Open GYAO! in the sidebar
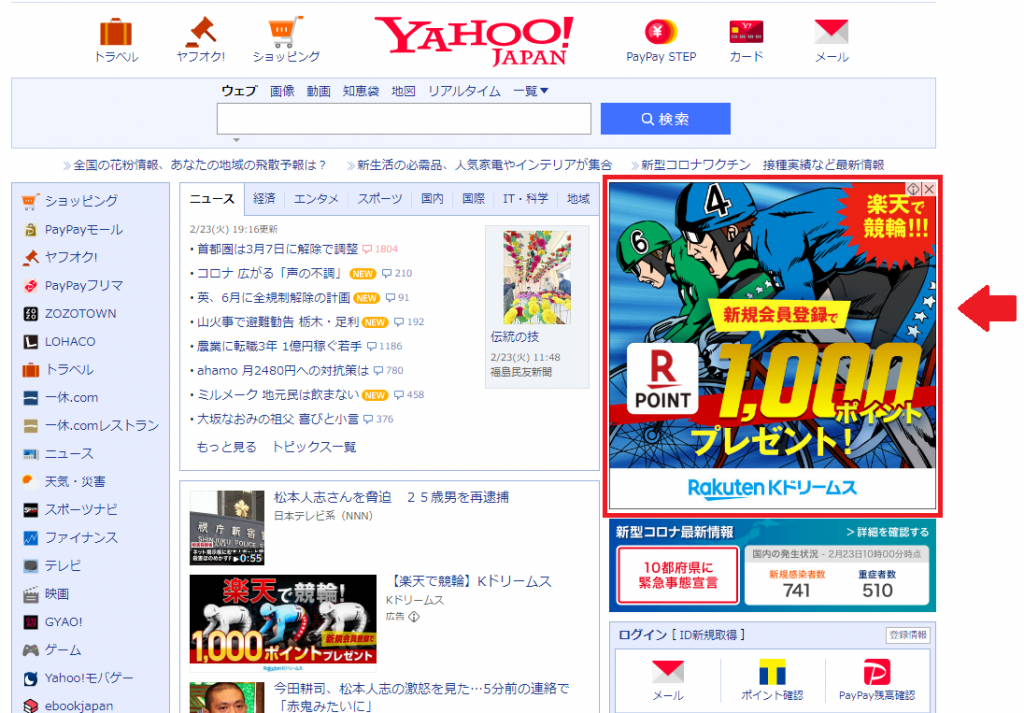 point(63,622)
